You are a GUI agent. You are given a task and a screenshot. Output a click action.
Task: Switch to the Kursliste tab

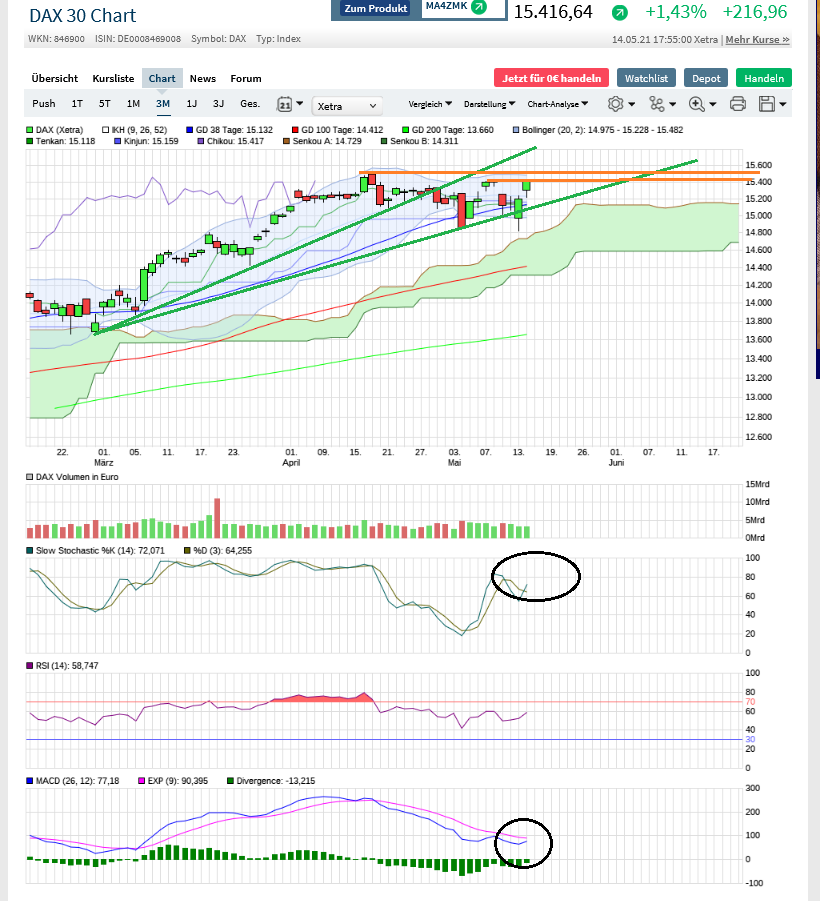113,78
